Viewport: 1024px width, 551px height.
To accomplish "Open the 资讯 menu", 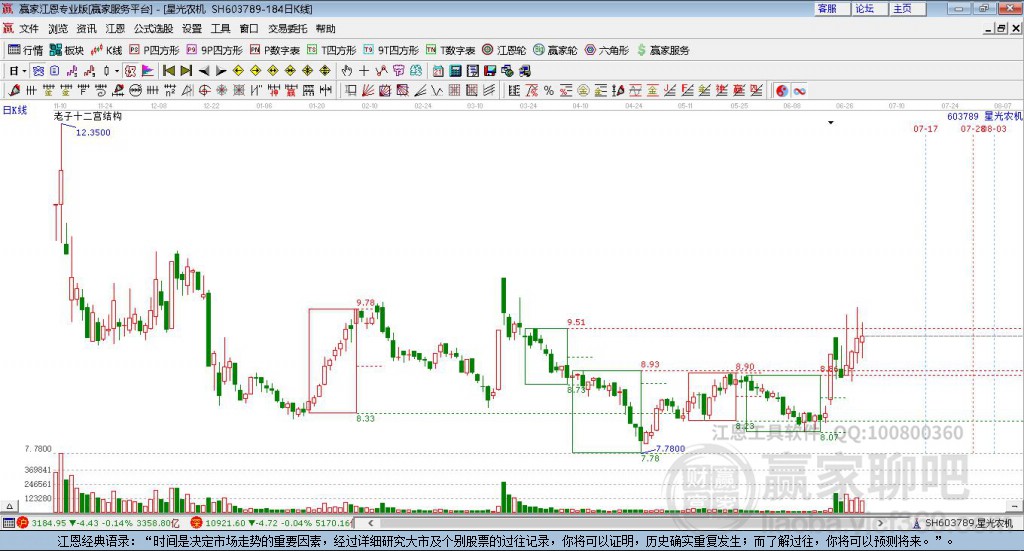I will pyautogui.click(x=86, y=29).
